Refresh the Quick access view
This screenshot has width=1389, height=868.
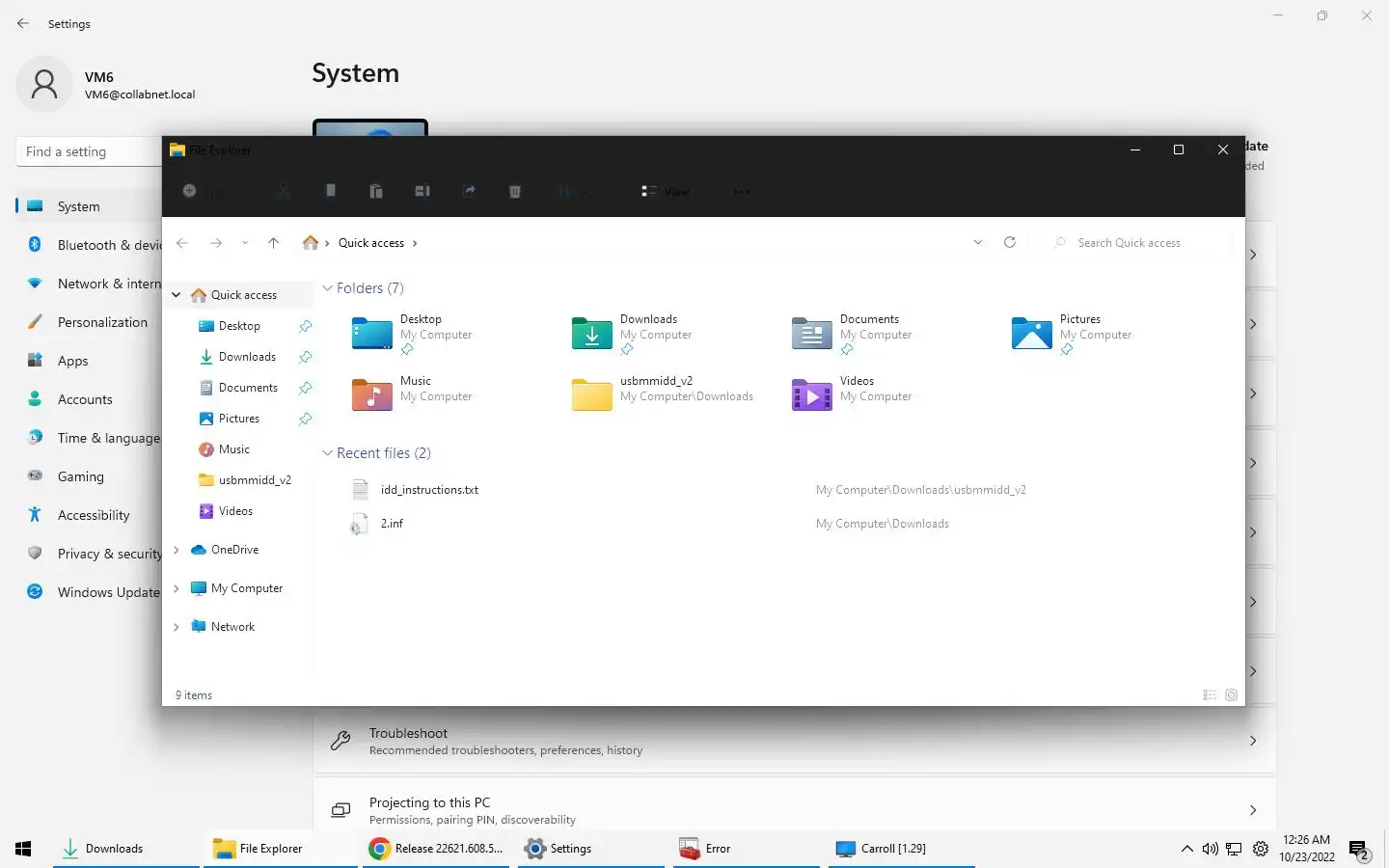[1010, 243]
